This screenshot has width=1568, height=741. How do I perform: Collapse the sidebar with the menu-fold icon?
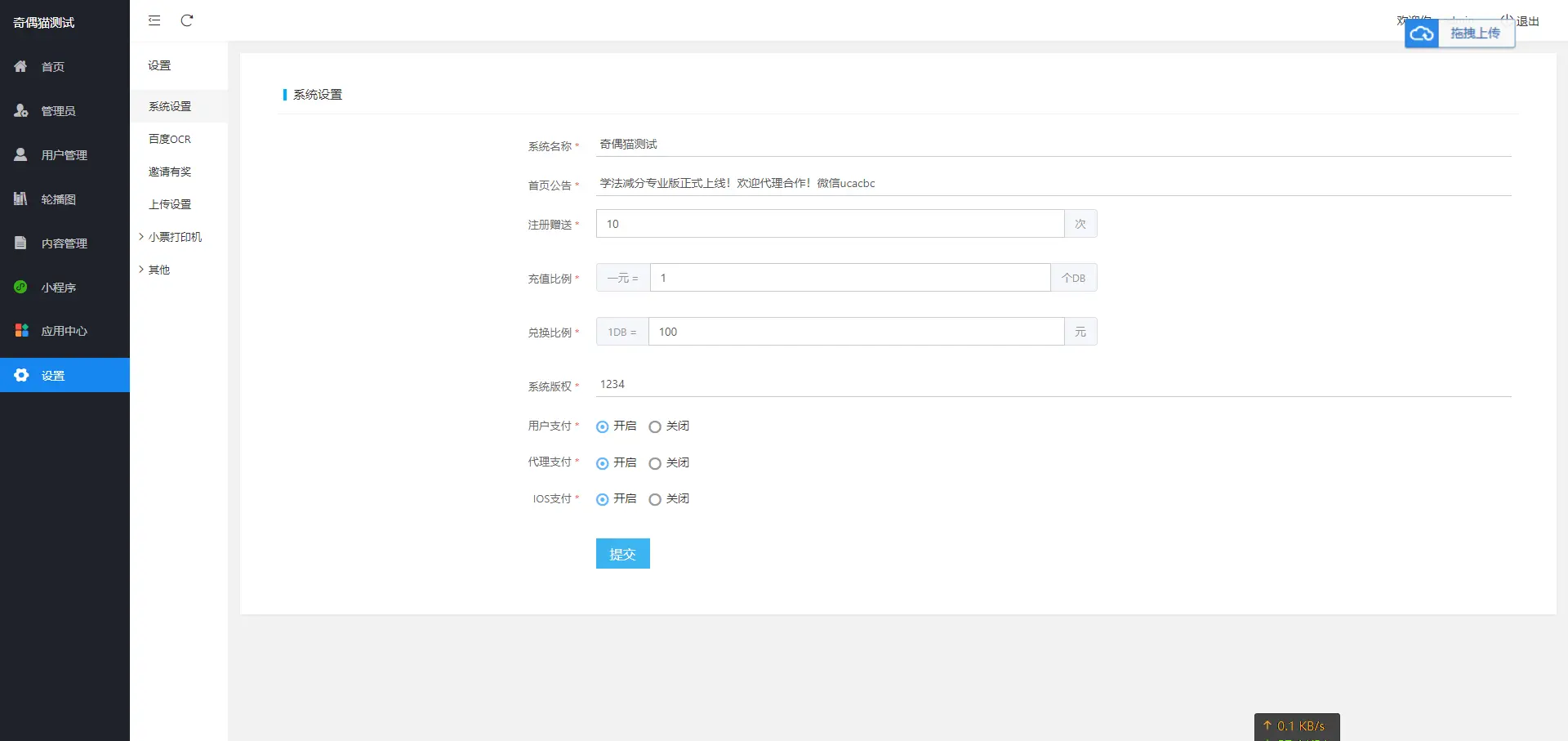pos(154,20)
